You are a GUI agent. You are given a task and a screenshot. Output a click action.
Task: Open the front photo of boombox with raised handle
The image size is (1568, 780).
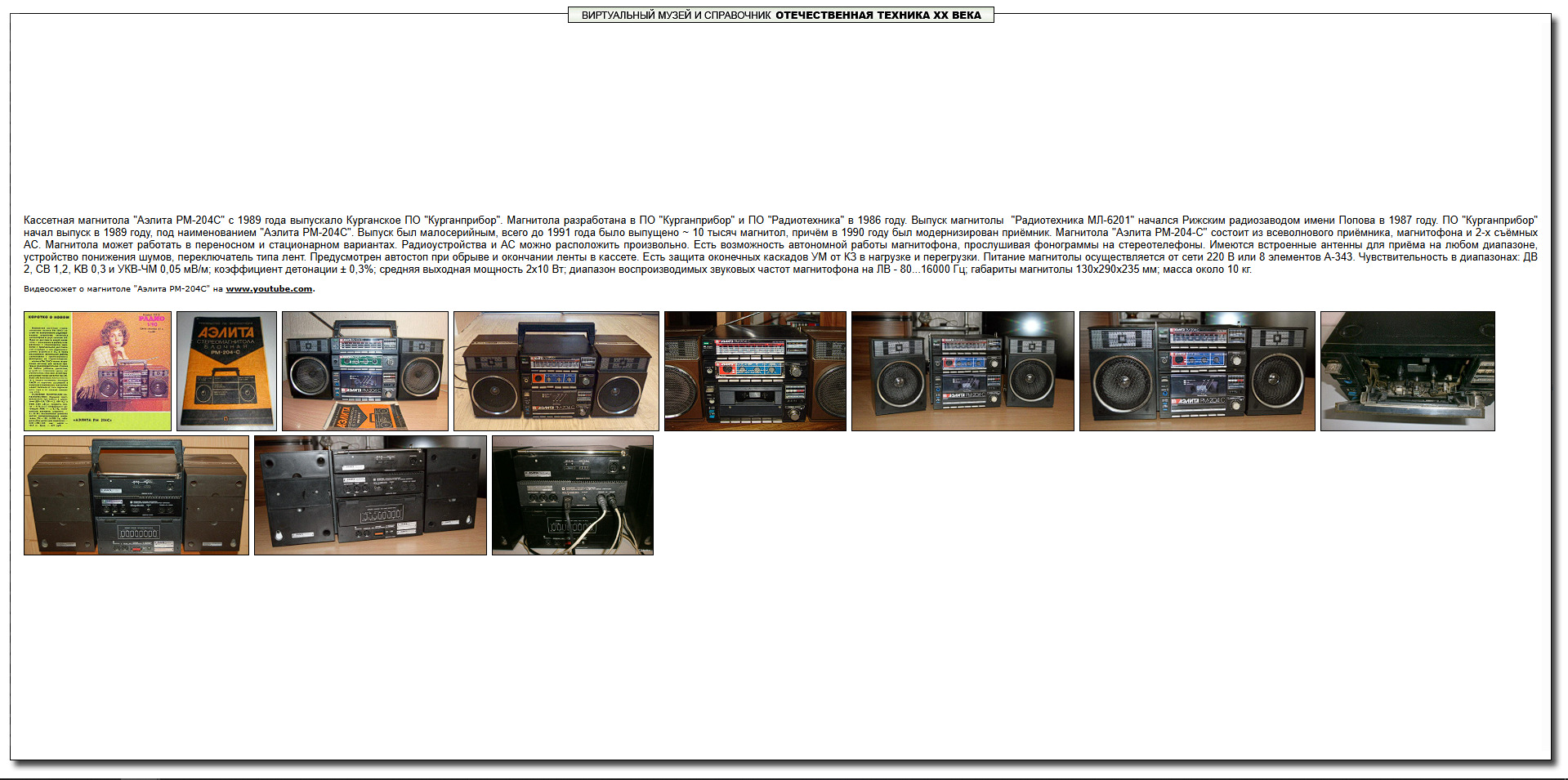556,371
